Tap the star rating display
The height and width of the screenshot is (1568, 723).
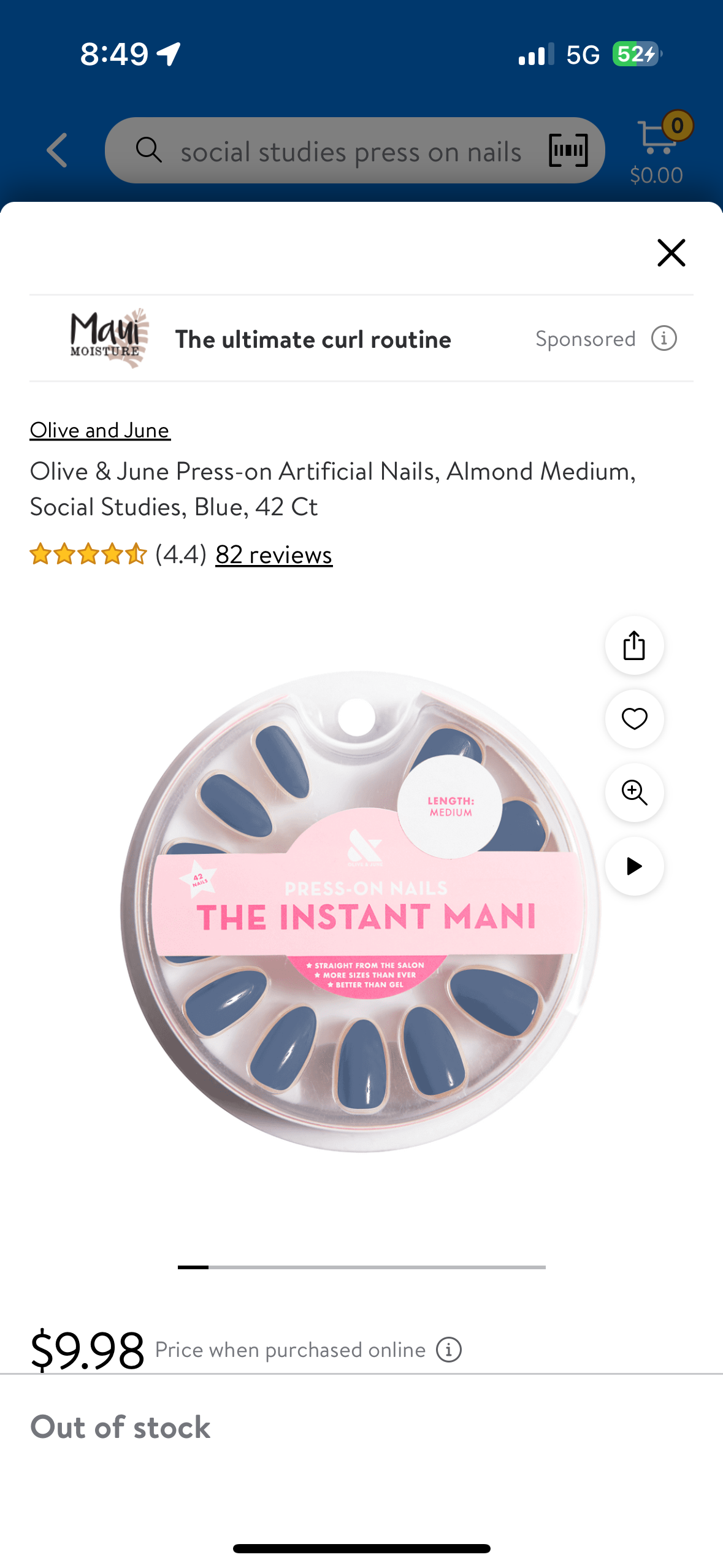(88, 554)
